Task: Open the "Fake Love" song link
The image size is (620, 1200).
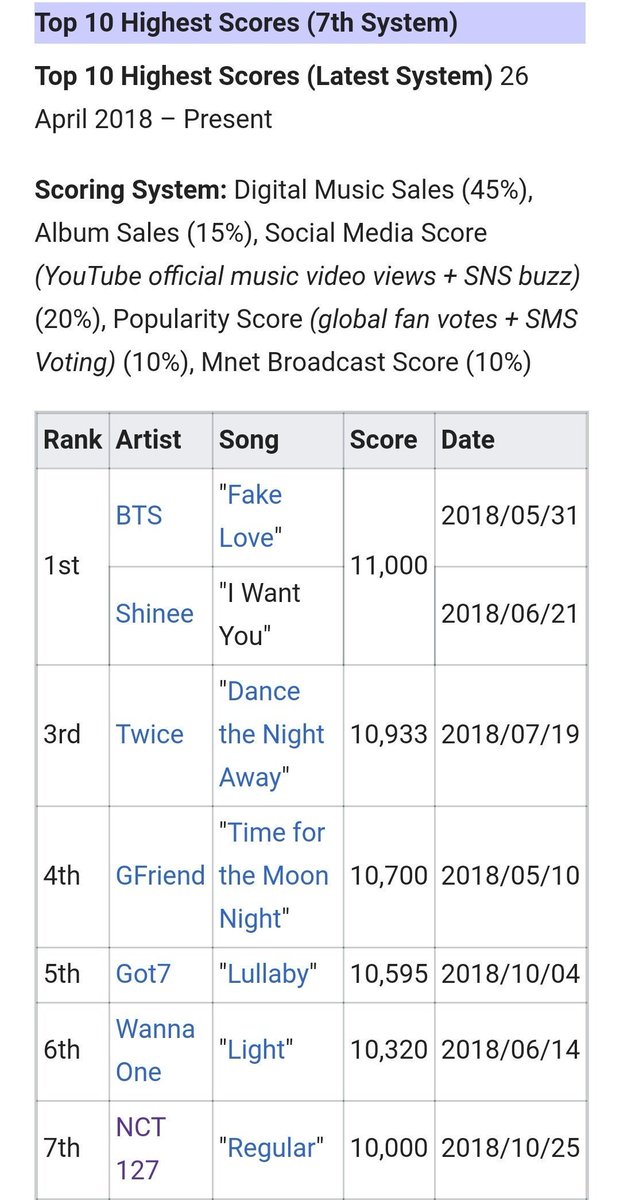Action: (251, 516)
